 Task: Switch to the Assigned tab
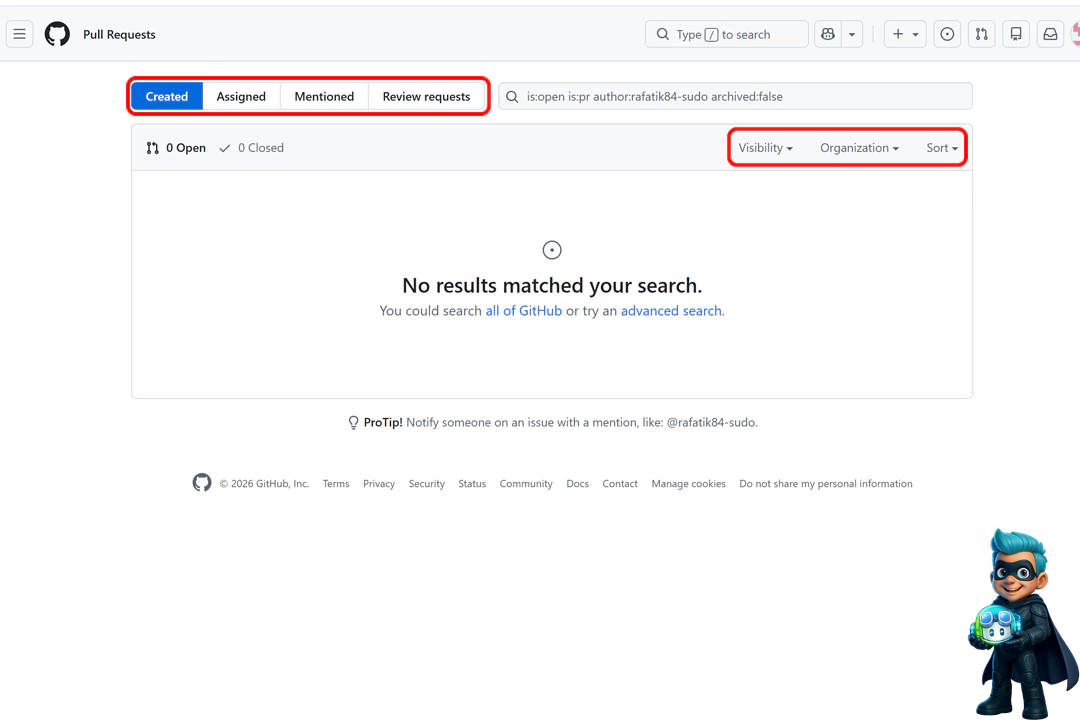coord(240,96)
